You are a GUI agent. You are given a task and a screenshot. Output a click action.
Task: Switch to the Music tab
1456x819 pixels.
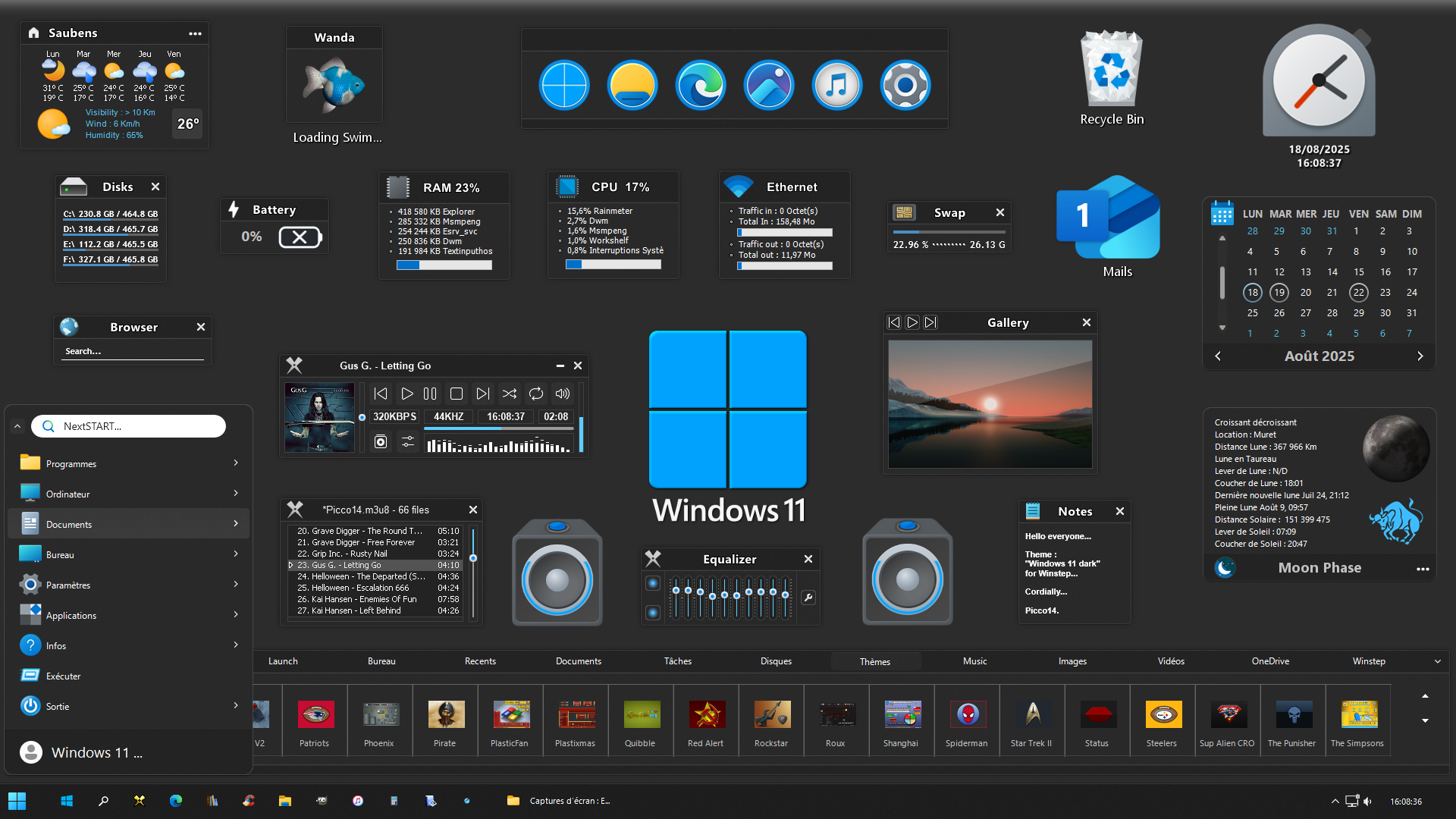tap(974, 661)
